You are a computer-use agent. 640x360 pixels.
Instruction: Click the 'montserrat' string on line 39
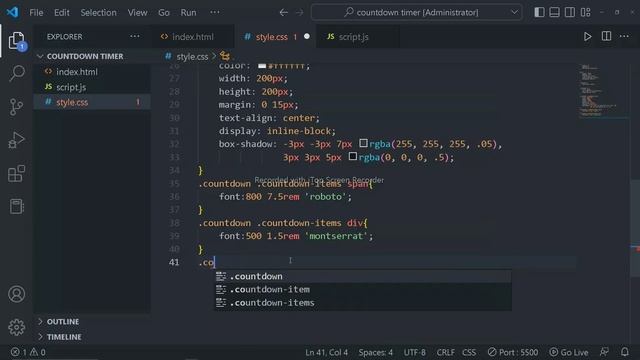click(336, 236)
